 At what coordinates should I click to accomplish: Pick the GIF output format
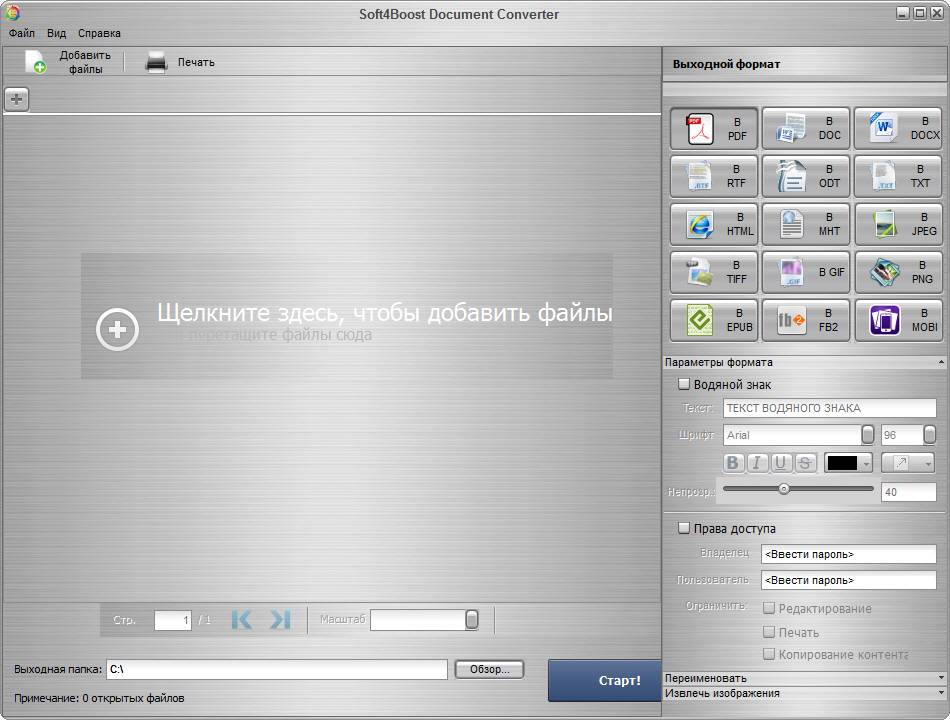[x=806, y=272]
